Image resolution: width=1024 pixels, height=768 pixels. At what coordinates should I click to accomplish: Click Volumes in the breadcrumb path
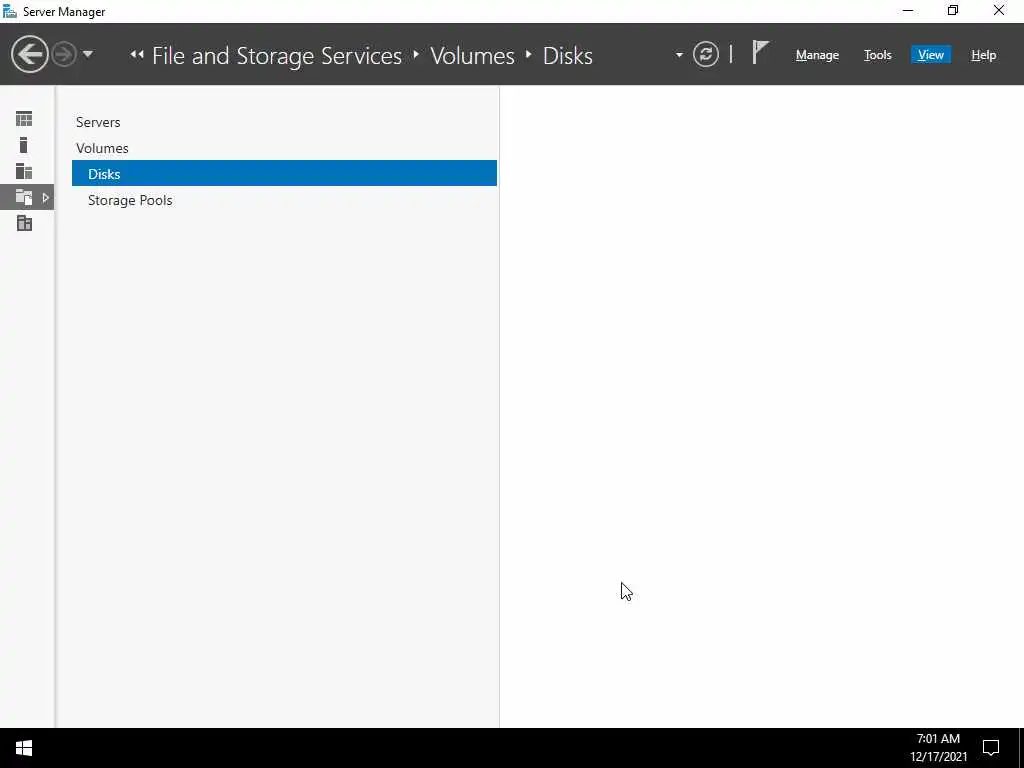pyautogui.click(x=472, y=56)
